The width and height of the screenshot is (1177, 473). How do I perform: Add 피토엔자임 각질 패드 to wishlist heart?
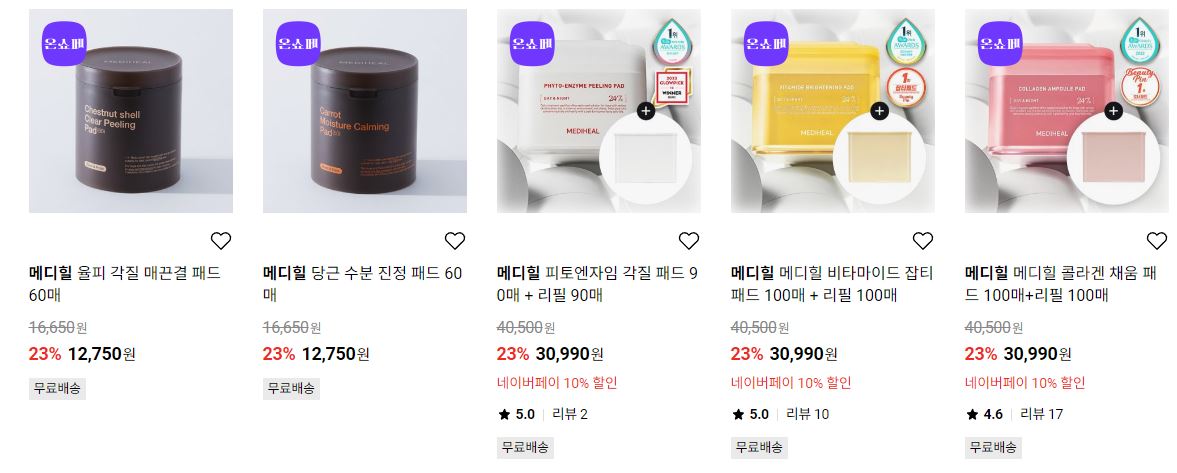click(689, 241)
